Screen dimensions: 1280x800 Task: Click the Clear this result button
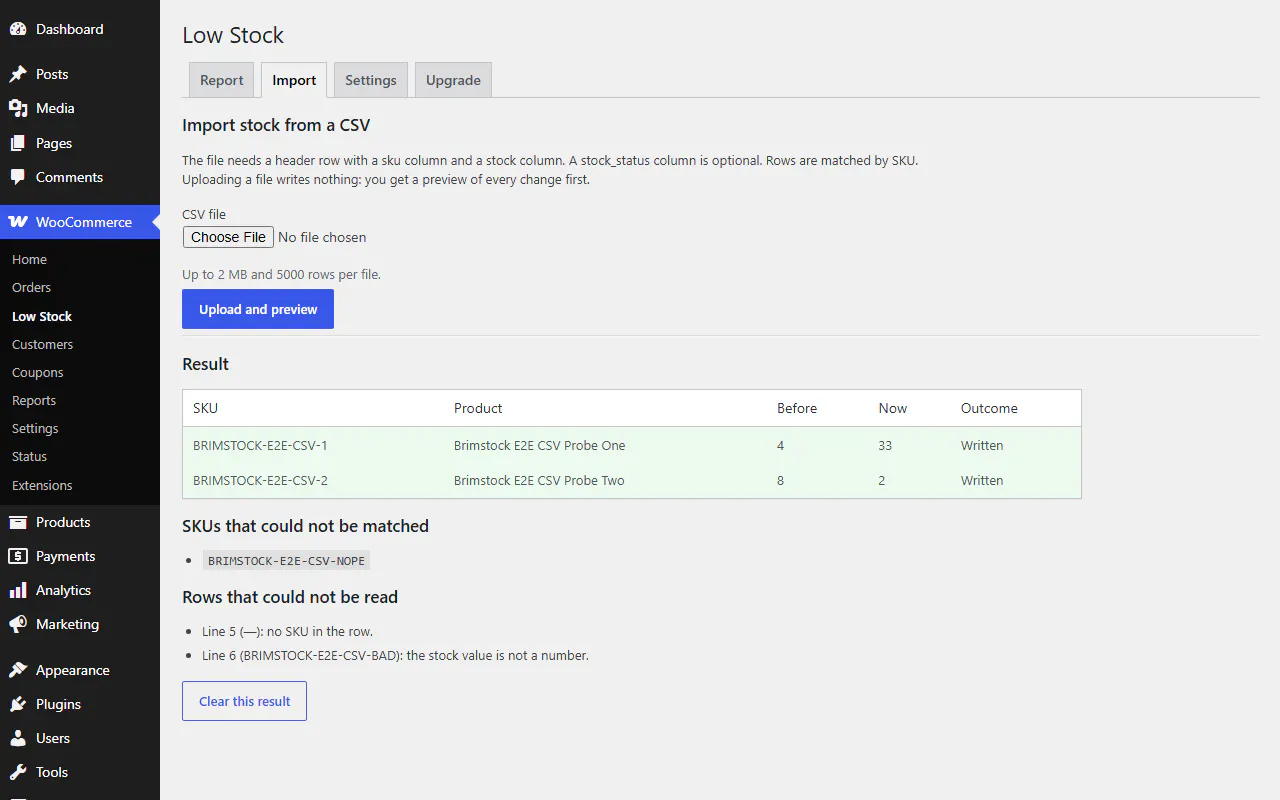click(244, 701)
